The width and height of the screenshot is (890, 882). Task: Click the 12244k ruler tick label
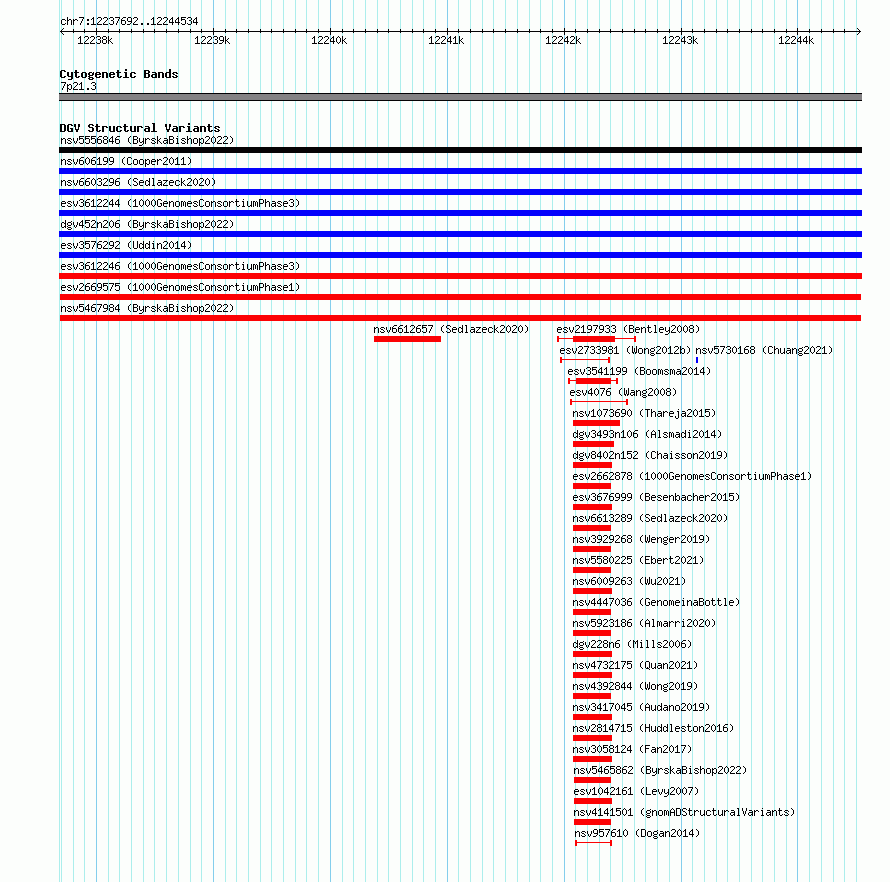(x=796, y=40)
